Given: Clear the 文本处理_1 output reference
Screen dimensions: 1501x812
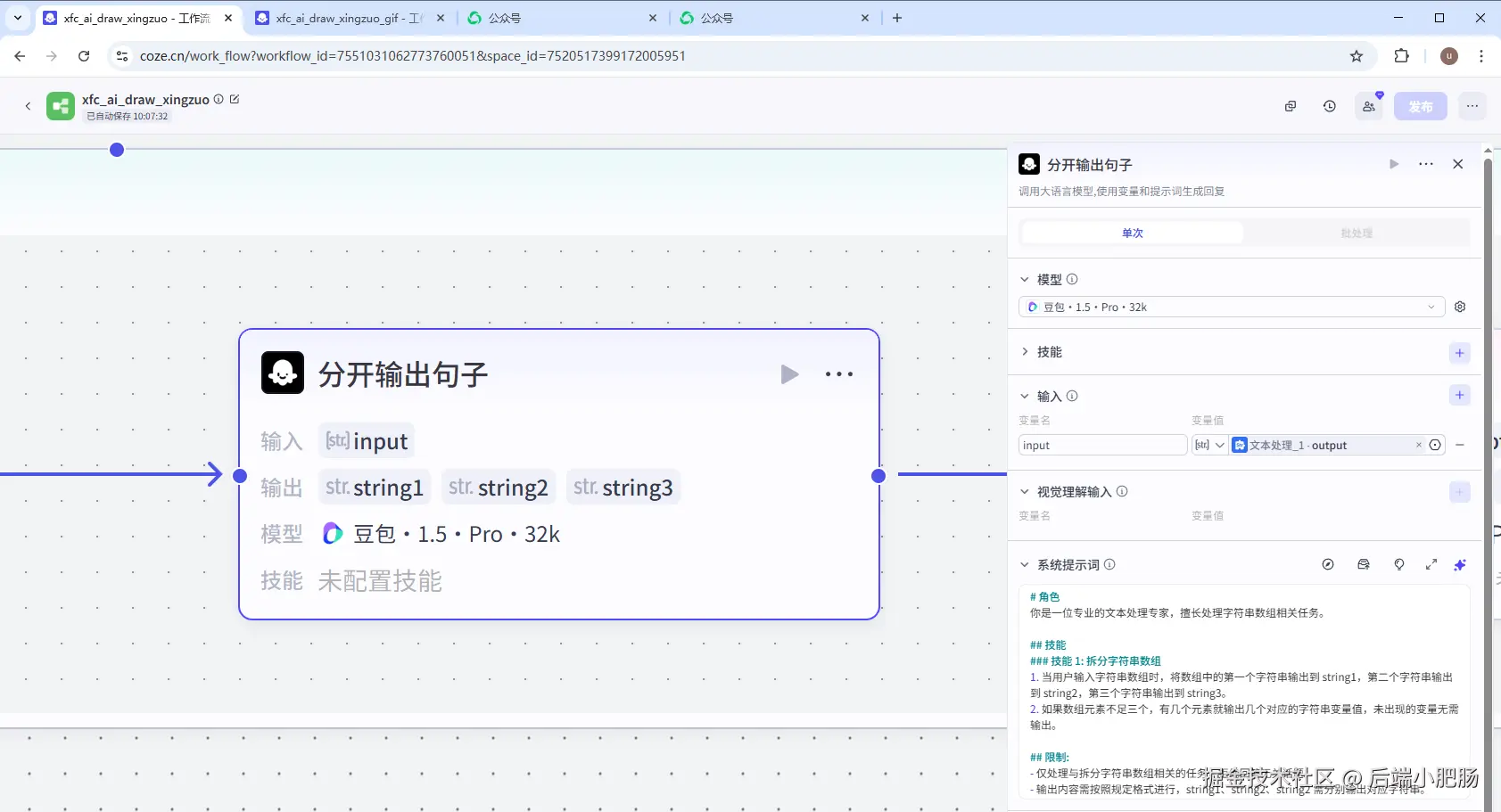Looking at the screenshot, I should [1419, 445].
